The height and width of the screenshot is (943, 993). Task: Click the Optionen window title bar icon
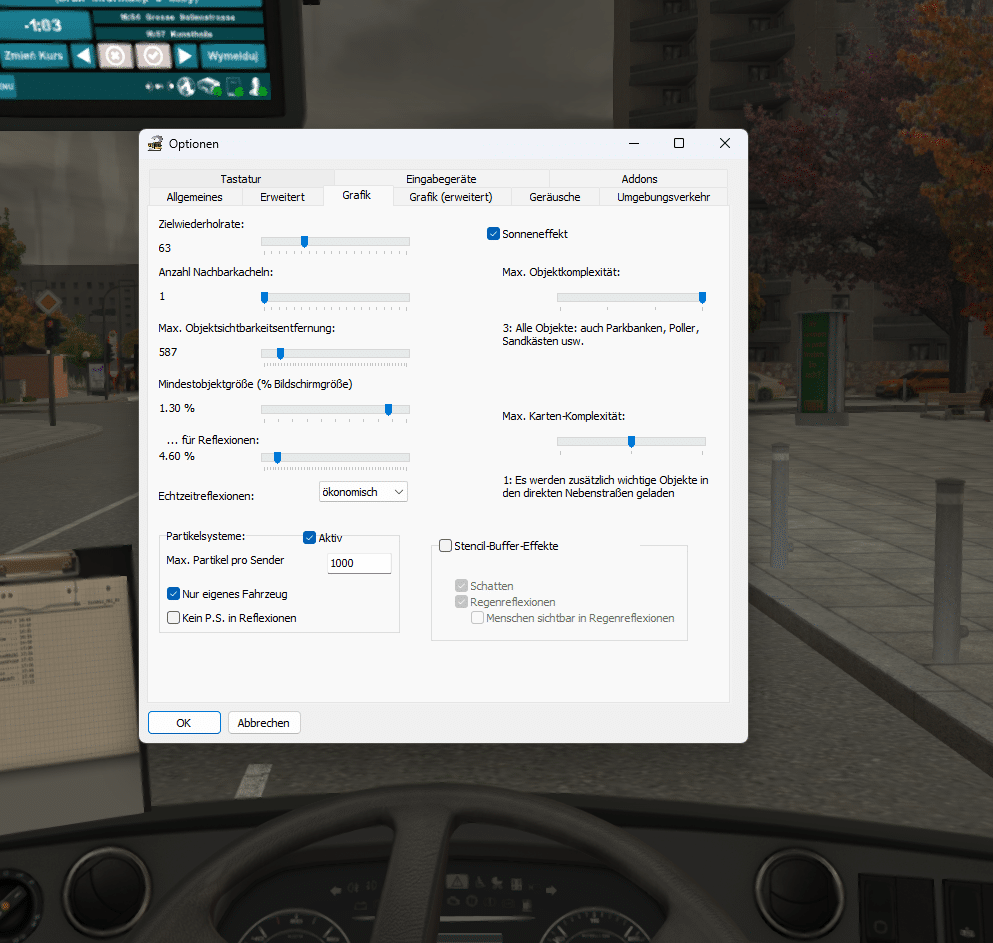click(155, 144)
